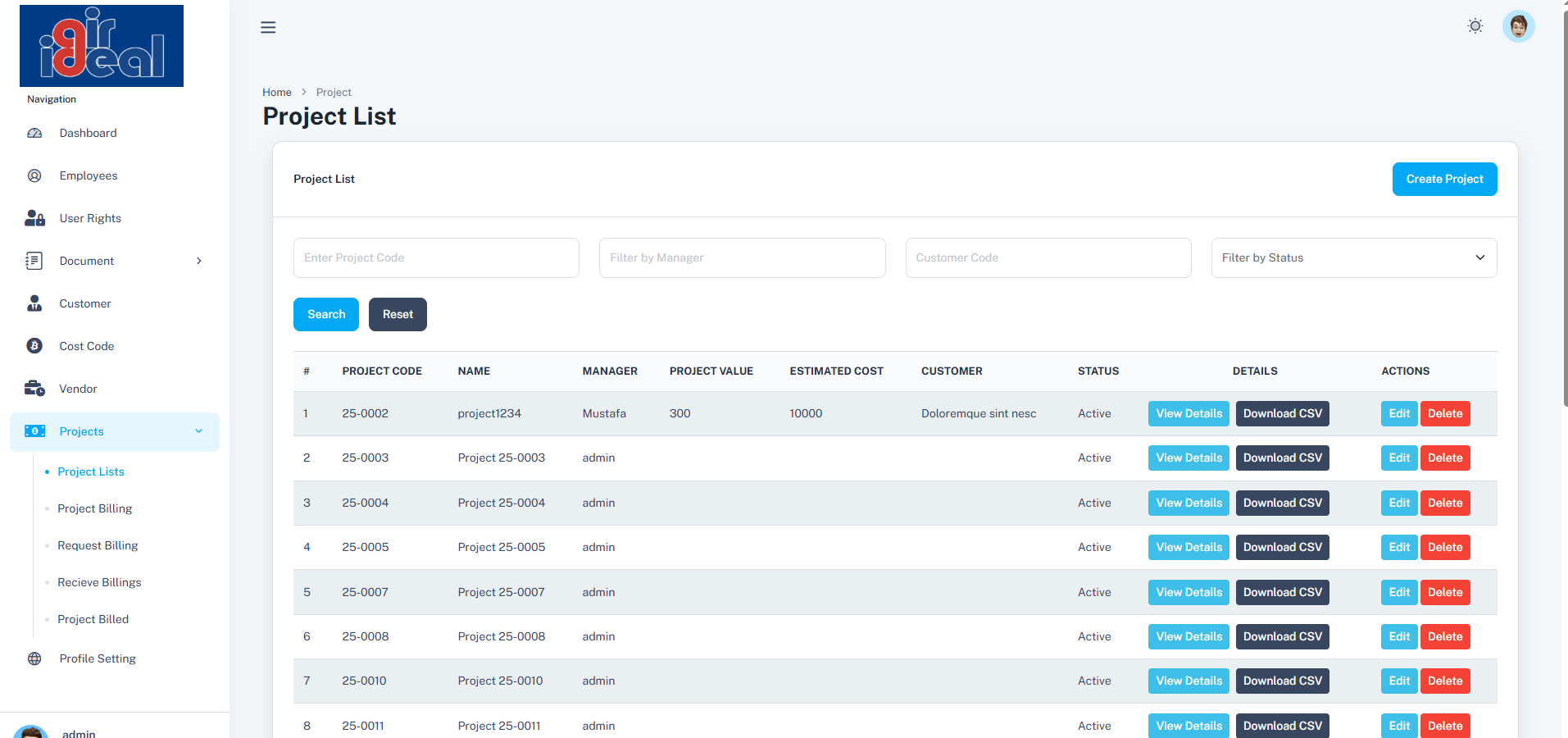Switch theme with the sun icon
Screen dimensions: 1568x738
(1475, 26)
